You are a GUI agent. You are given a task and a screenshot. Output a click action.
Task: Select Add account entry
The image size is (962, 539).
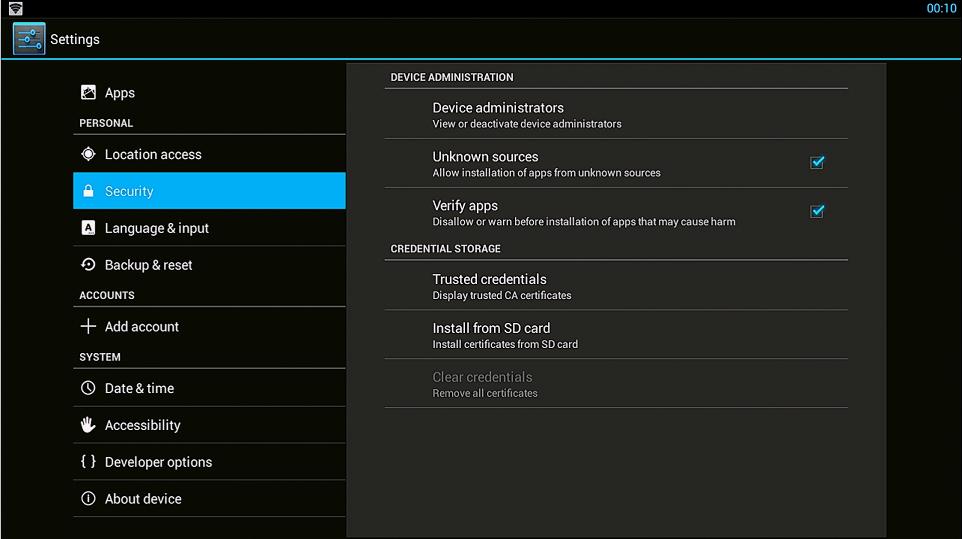pyautogui.click(x=209, y=326)
